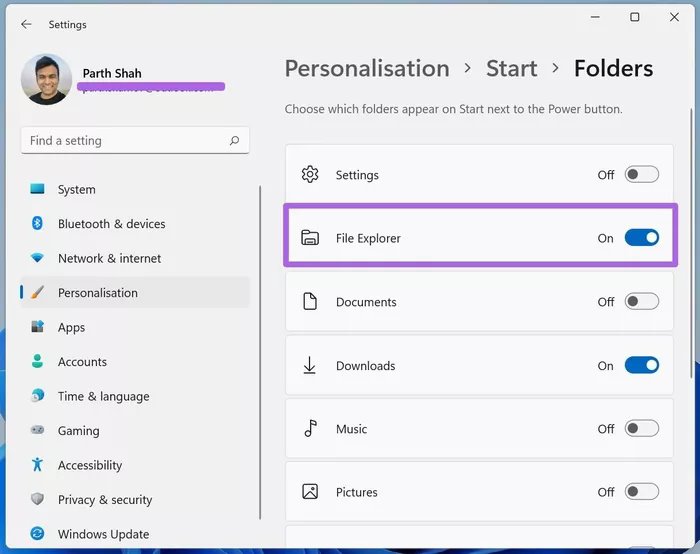Viewport: 700px width, 554px height.
Task: Click the Start breadcrumb link
Action: click(x=512, y=68)
